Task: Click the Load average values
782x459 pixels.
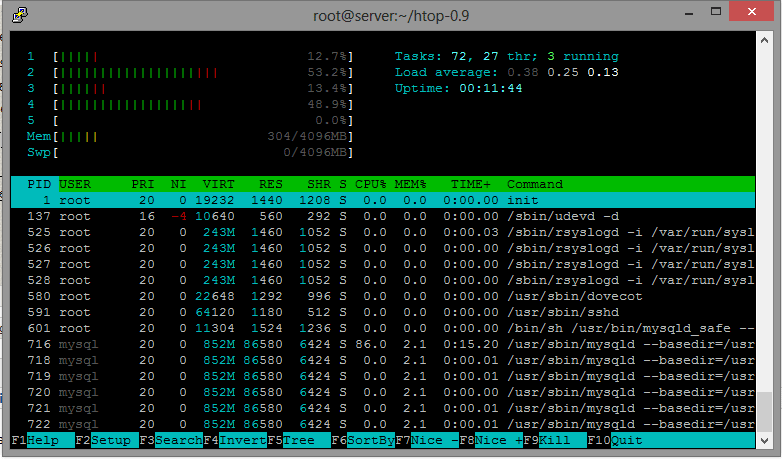Action: pyautogui.click(x=563, y=72)
